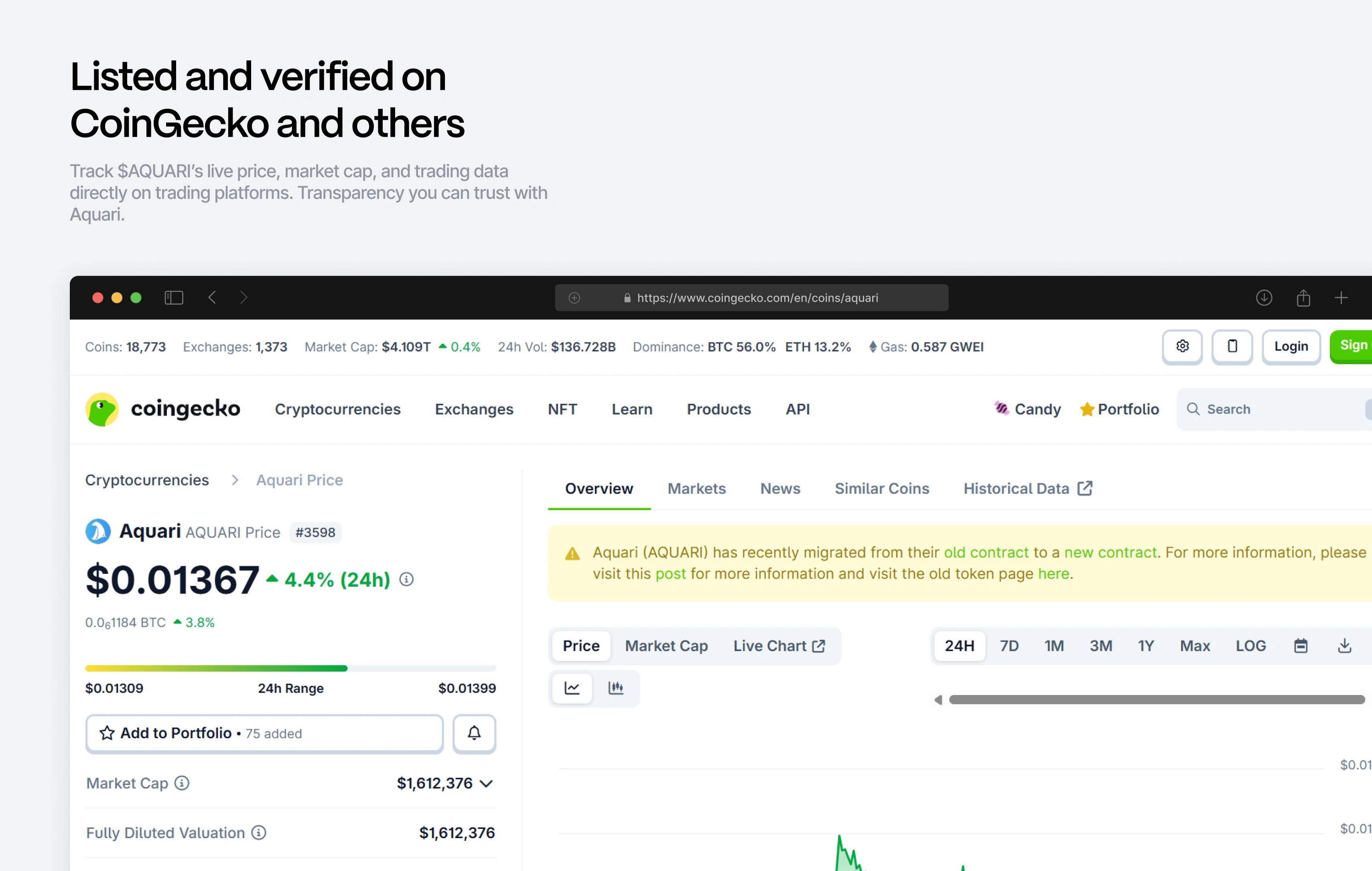Click the Login button
The width and height of the screenshot is (1372, 871).
(x=1291, y=346)
